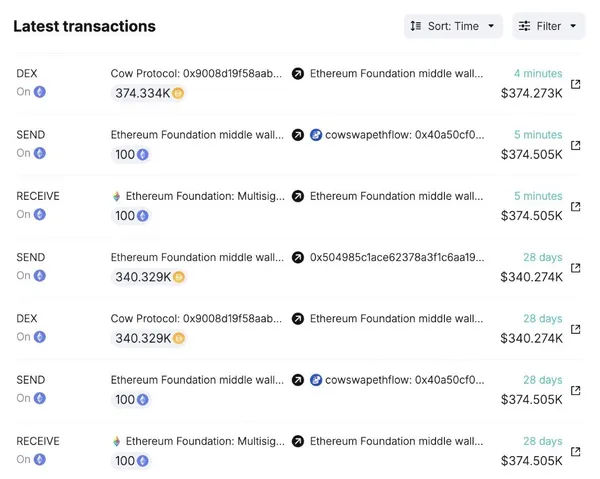Click the arrow icon in the first transaction row

point(297,74)
